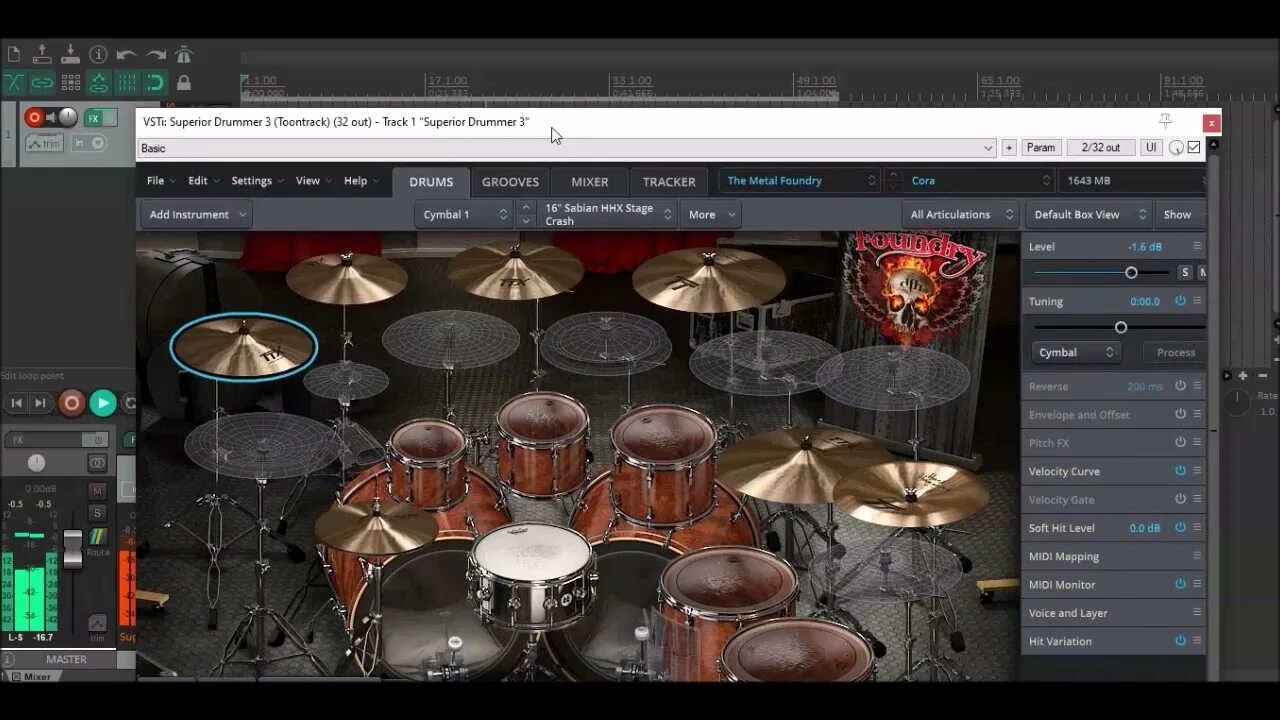This screenshot has width=1280, height=720.
Task: Toggle the locking padlock icon
Action: tap(184, 82)
